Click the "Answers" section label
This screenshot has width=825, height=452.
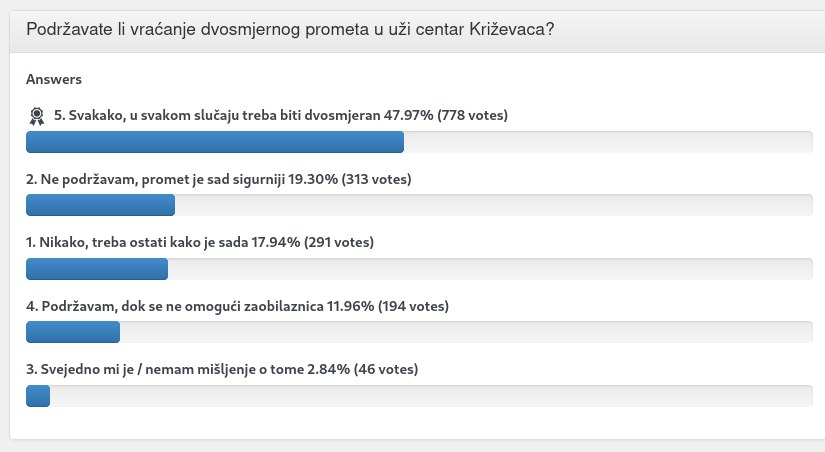tap(54, 79)
